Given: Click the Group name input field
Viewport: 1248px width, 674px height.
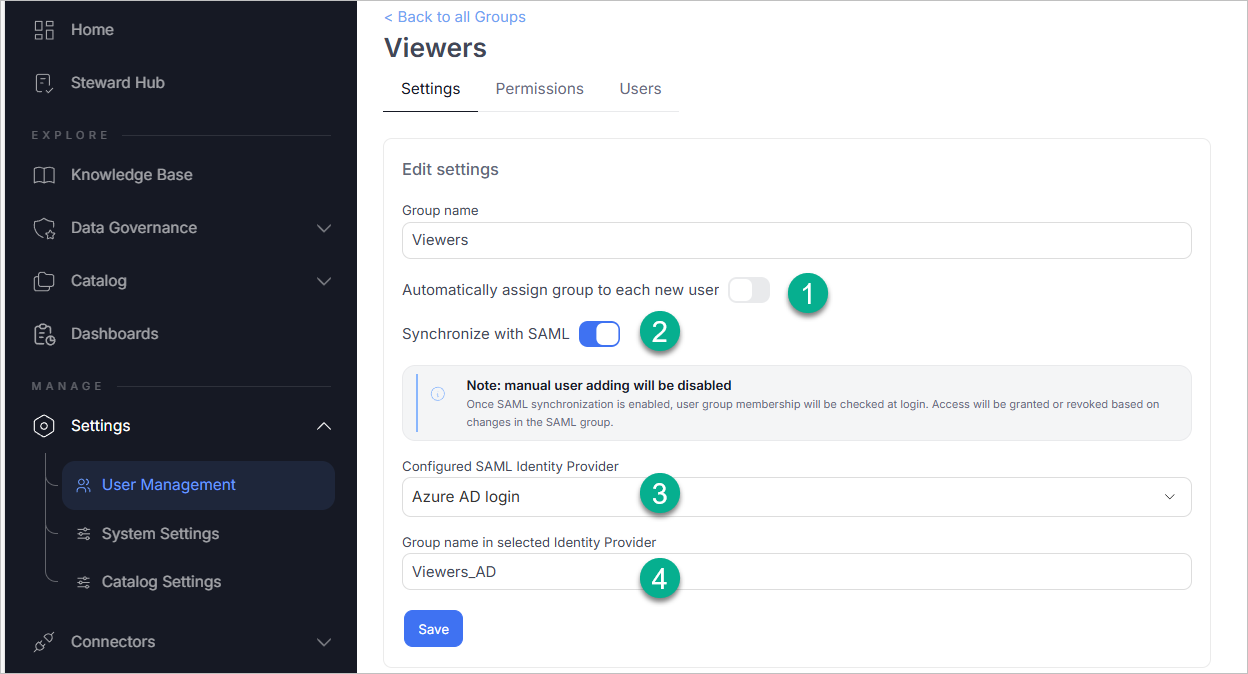Looking at the screenshot, I should 796,240.
